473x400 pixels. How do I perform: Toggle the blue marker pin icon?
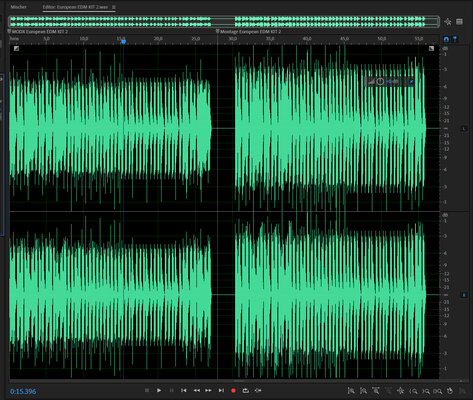455,39
